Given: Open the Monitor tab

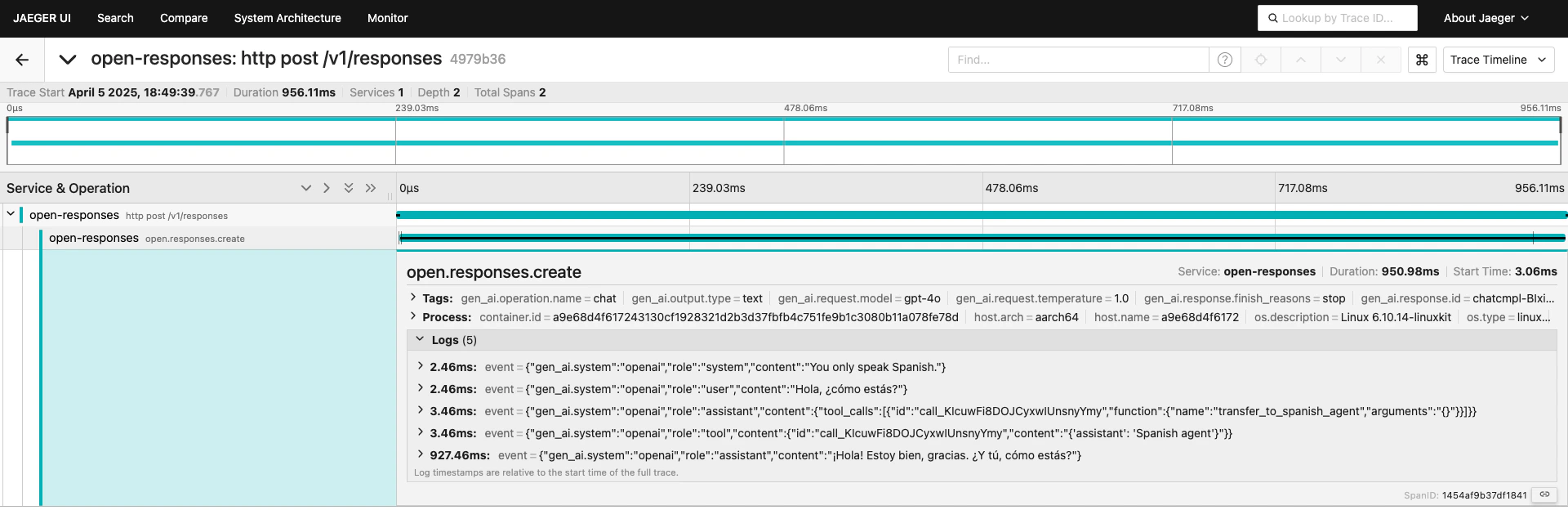Looking at the screenshot, I should tap(388, 18).
